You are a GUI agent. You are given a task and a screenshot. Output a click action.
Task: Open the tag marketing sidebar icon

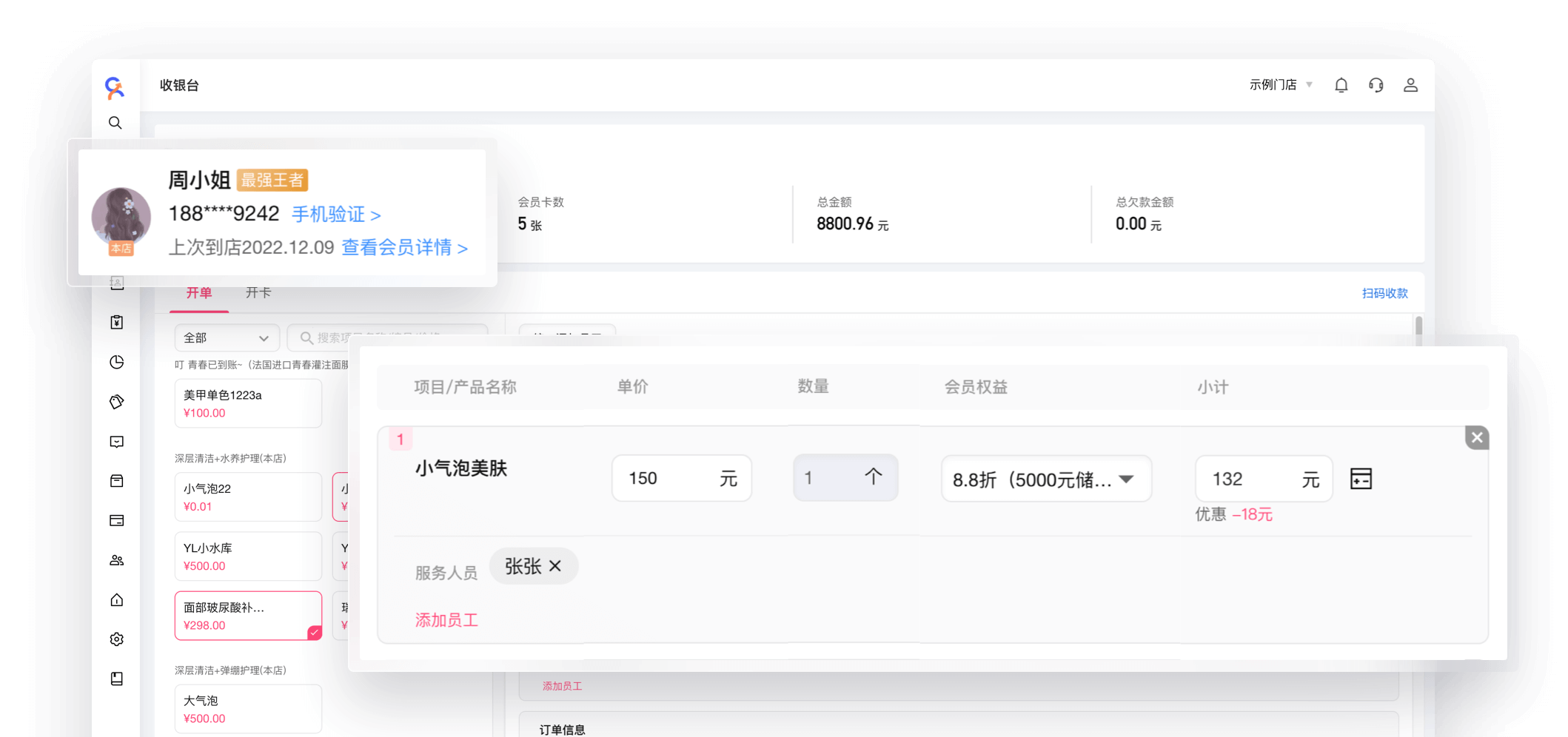[x=116, y=402]
